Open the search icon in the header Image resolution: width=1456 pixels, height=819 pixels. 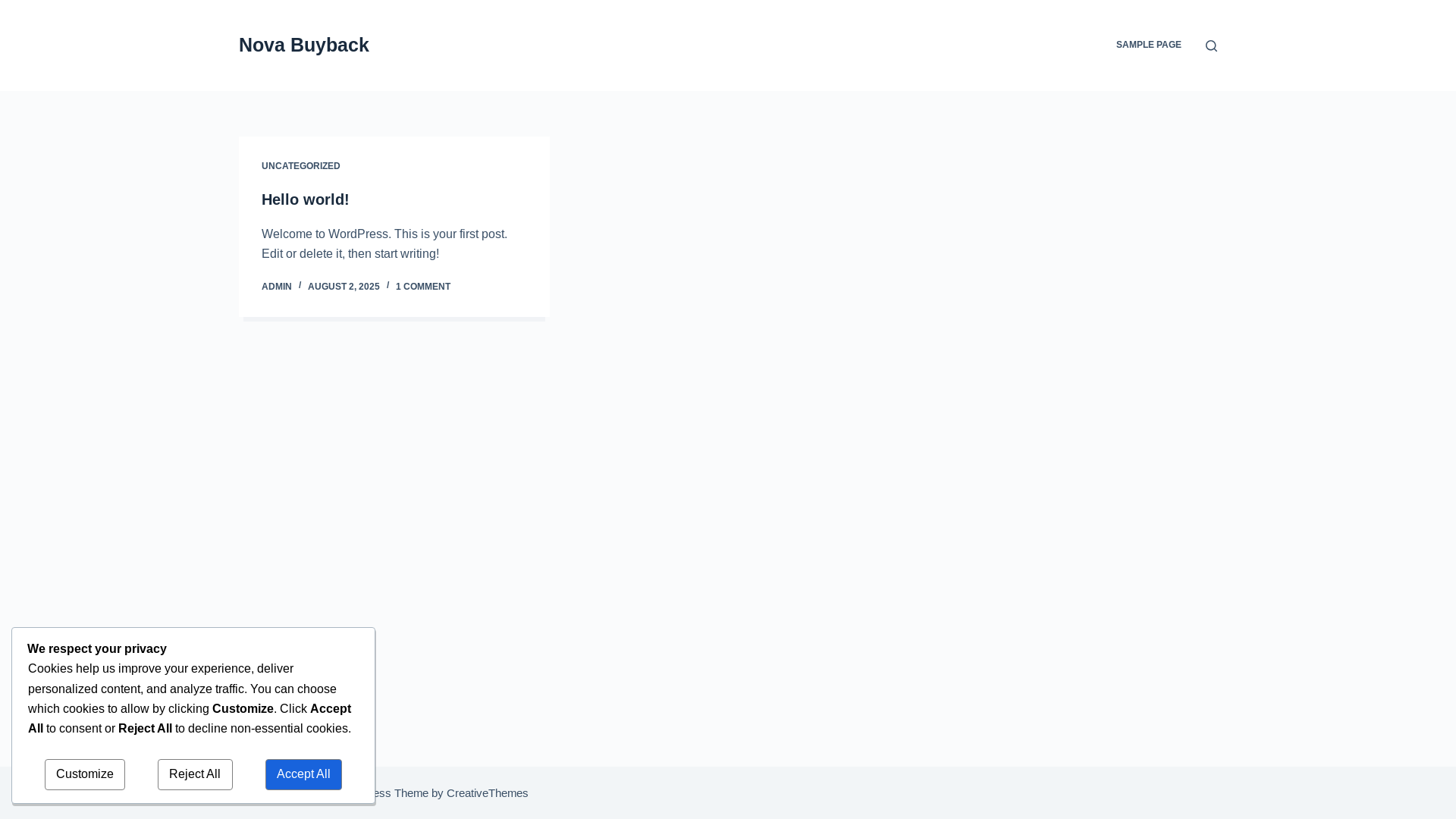point(1211,45)
